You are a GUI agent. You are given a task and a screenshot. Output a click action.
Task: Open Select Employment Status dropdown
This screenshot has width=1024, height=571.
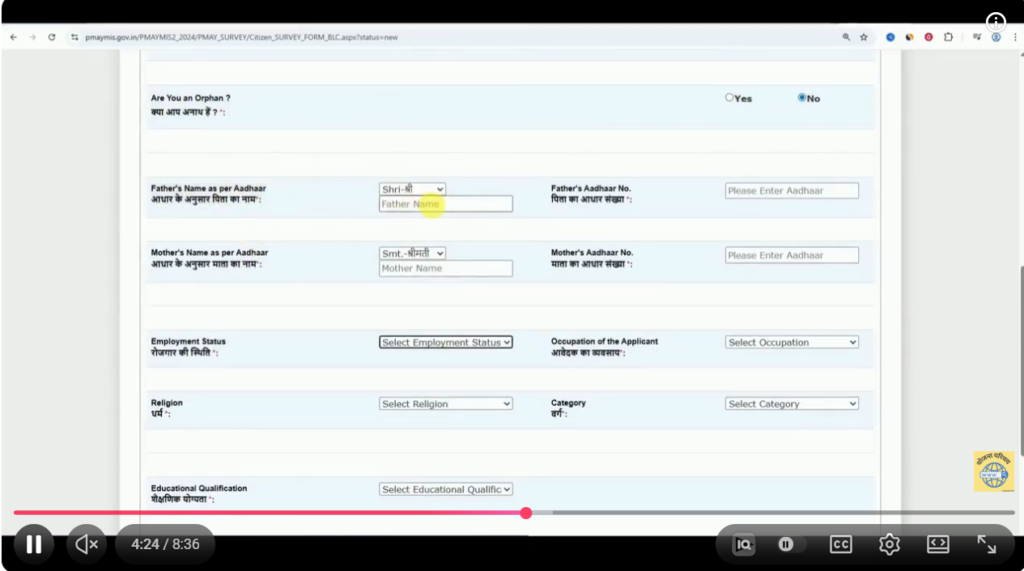point(445,342)
